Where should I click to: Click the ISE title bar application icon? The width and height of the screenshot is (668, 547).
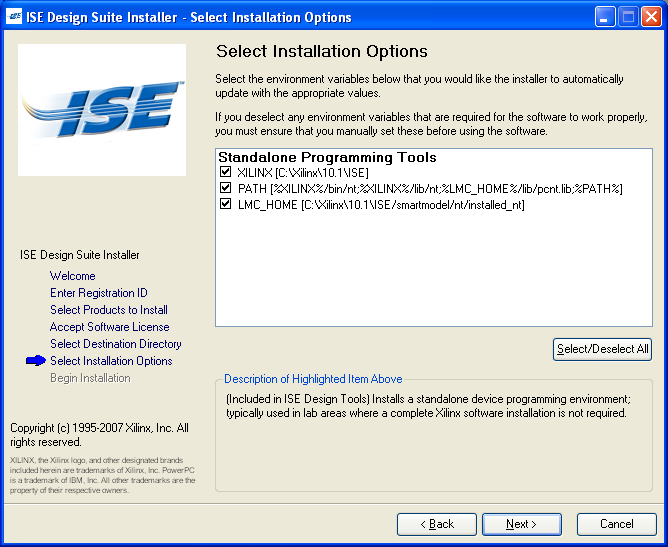15,17
